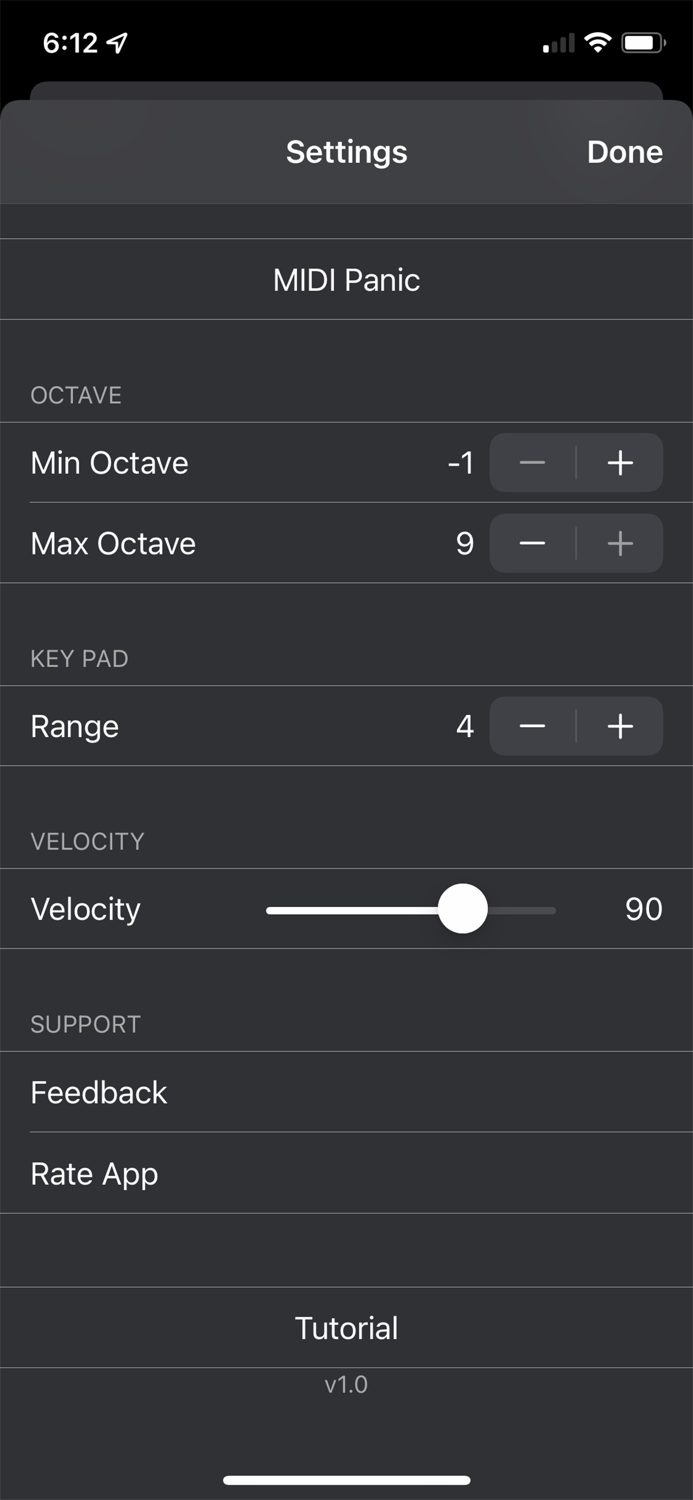693x1500 pixels.
Task: Tap the Wi-Fi icon in the status bar
Action: [597, 43]
